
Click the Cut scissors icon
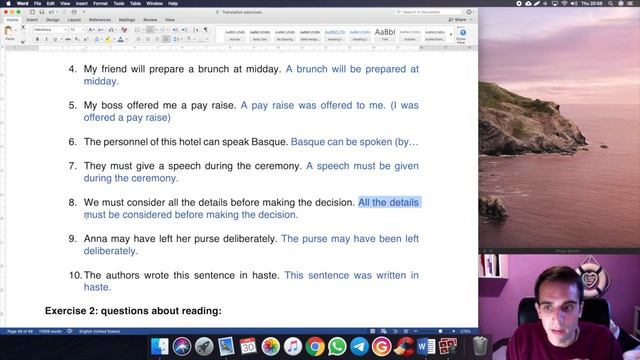point(23,27)
